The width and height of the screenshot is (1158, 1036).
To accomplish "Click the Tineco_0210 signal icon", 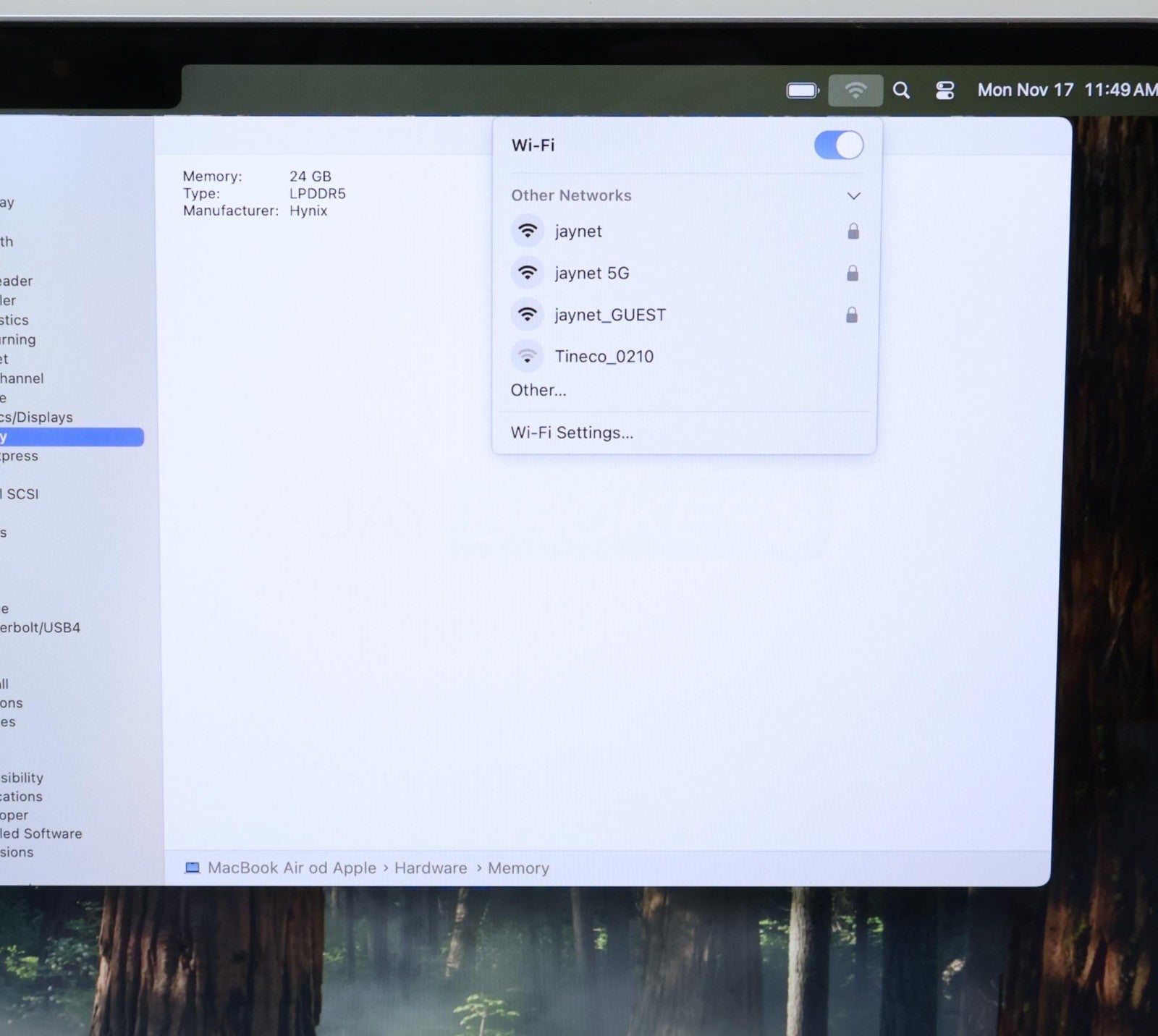I will pyautogui.click(x=528, y=356).
